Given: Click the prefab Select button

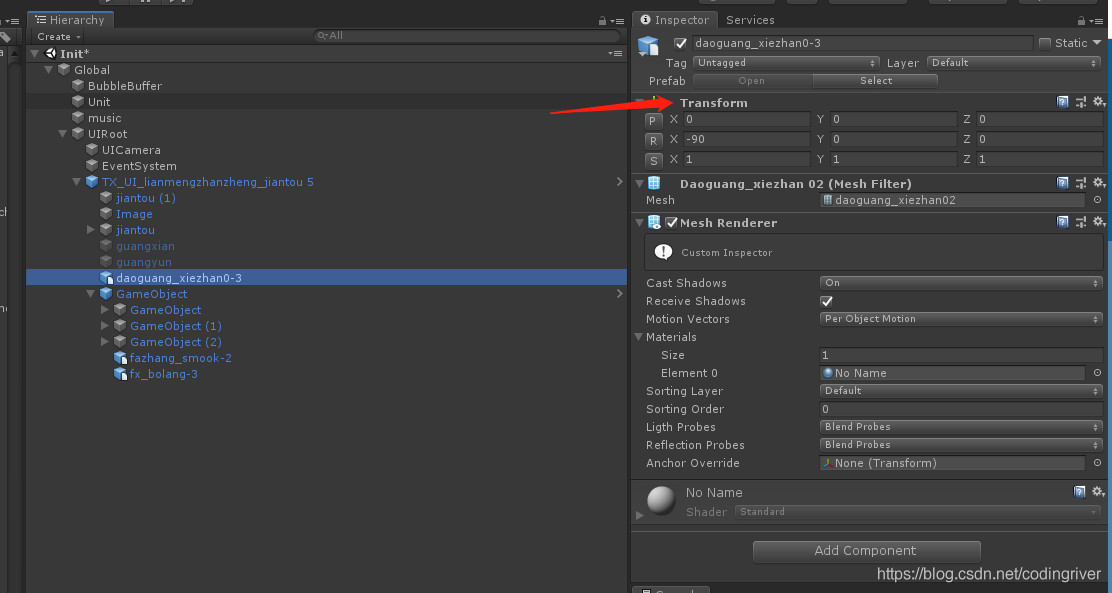Looking at the screenshot, I should pos(876,81).
